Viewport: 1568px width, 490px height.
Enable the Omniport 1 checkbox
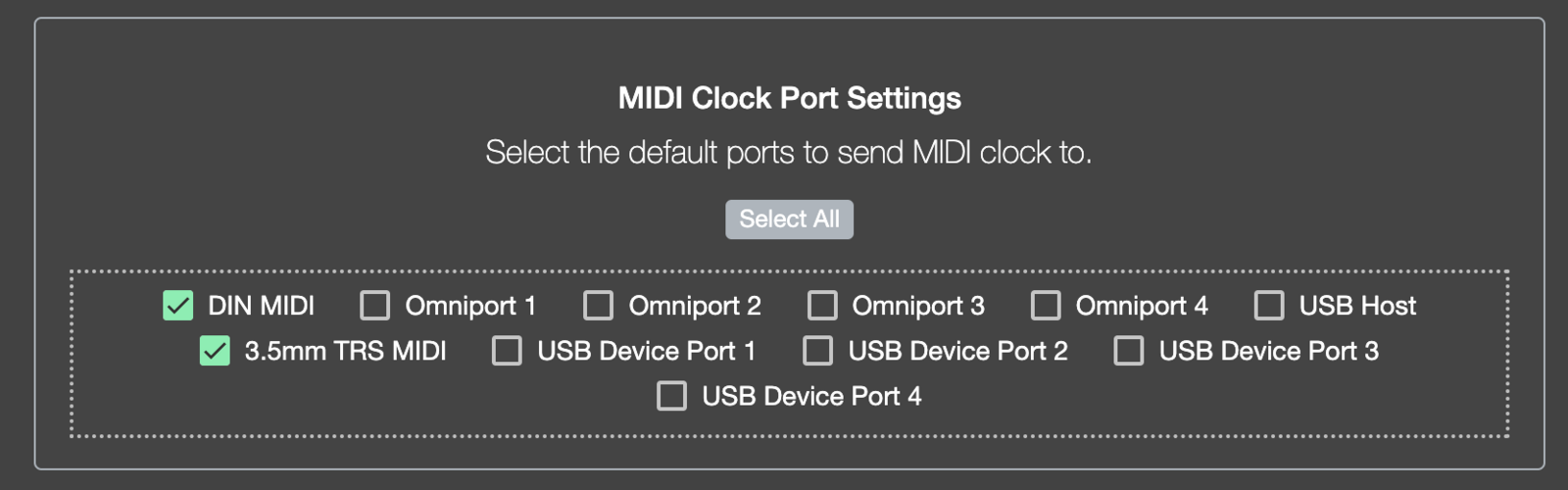pos(375,306)
